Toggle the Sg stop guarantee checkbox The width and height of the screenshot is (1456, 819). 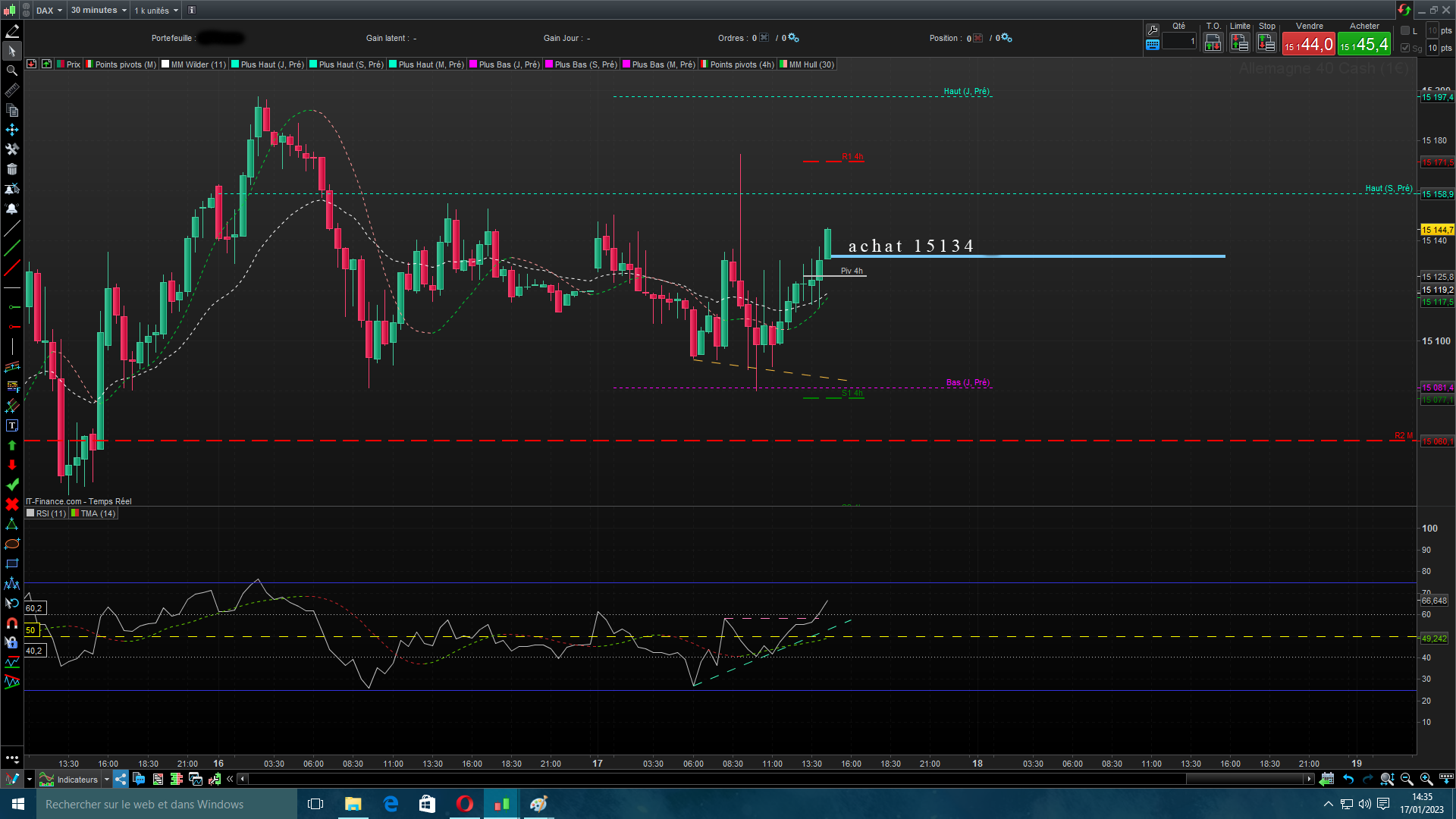[1405, 48]
